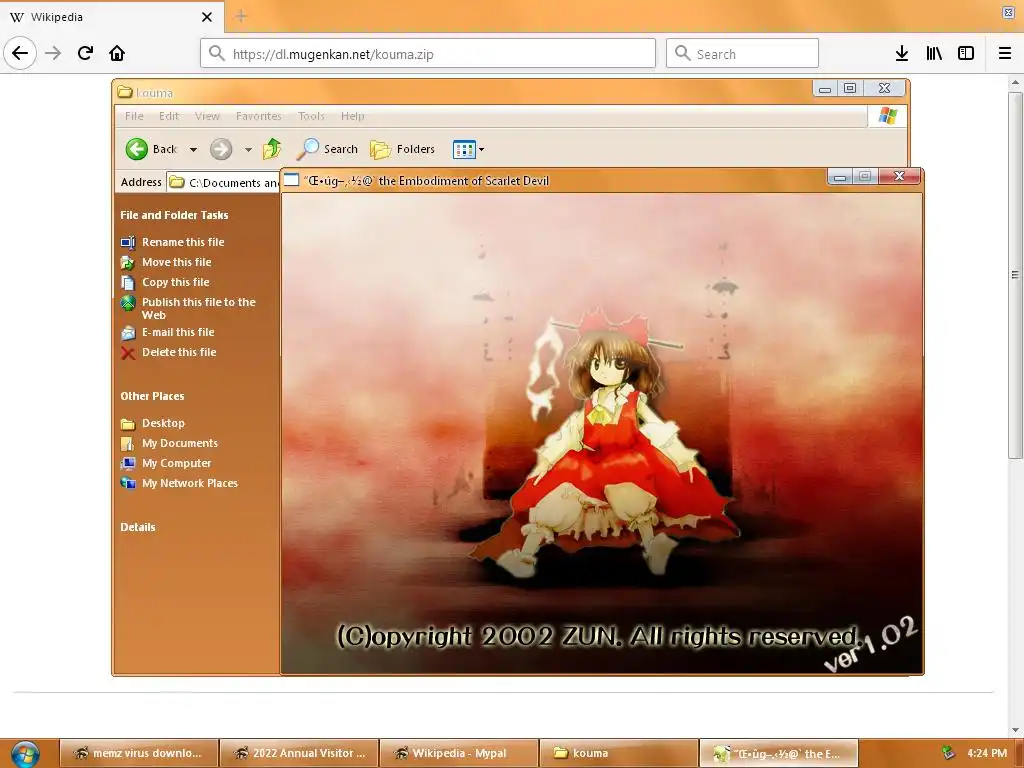The height and width of the screenshot is (768, 1024).
Task: Reload the page in the browser
Action: pyautogui.click(x=86, y=53)
